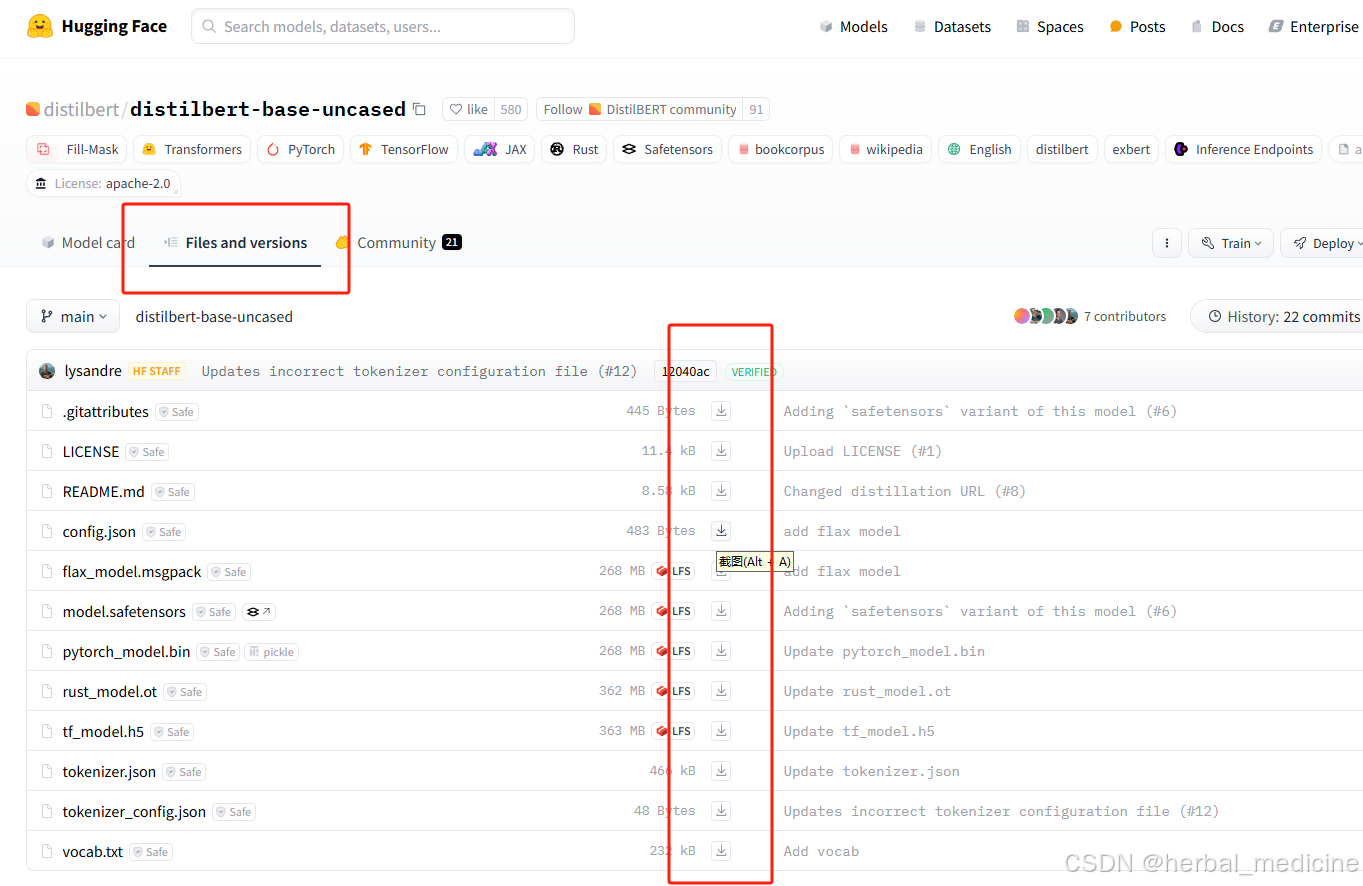This screenshot has width=1363, height=886.
Task: Click the search models, datasets, users field
Action: pos(383,27)
